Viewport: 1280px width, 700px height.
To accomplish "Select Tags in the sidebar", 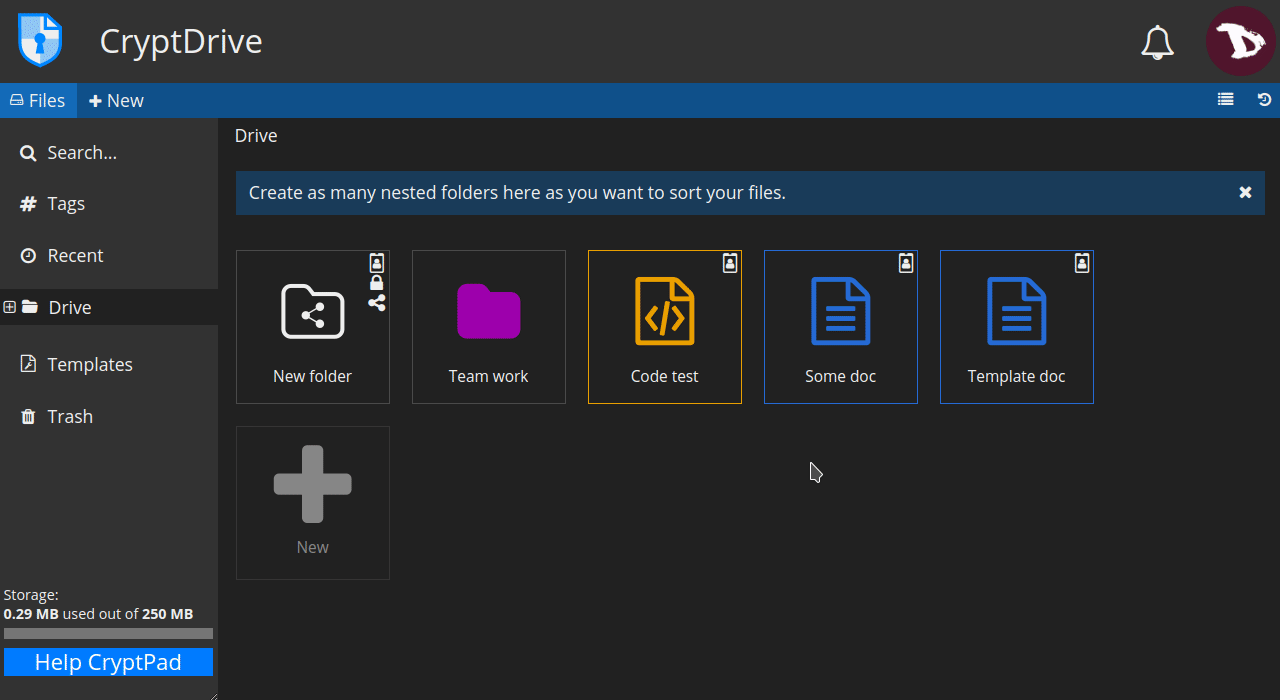I will (x=66, y=204).
